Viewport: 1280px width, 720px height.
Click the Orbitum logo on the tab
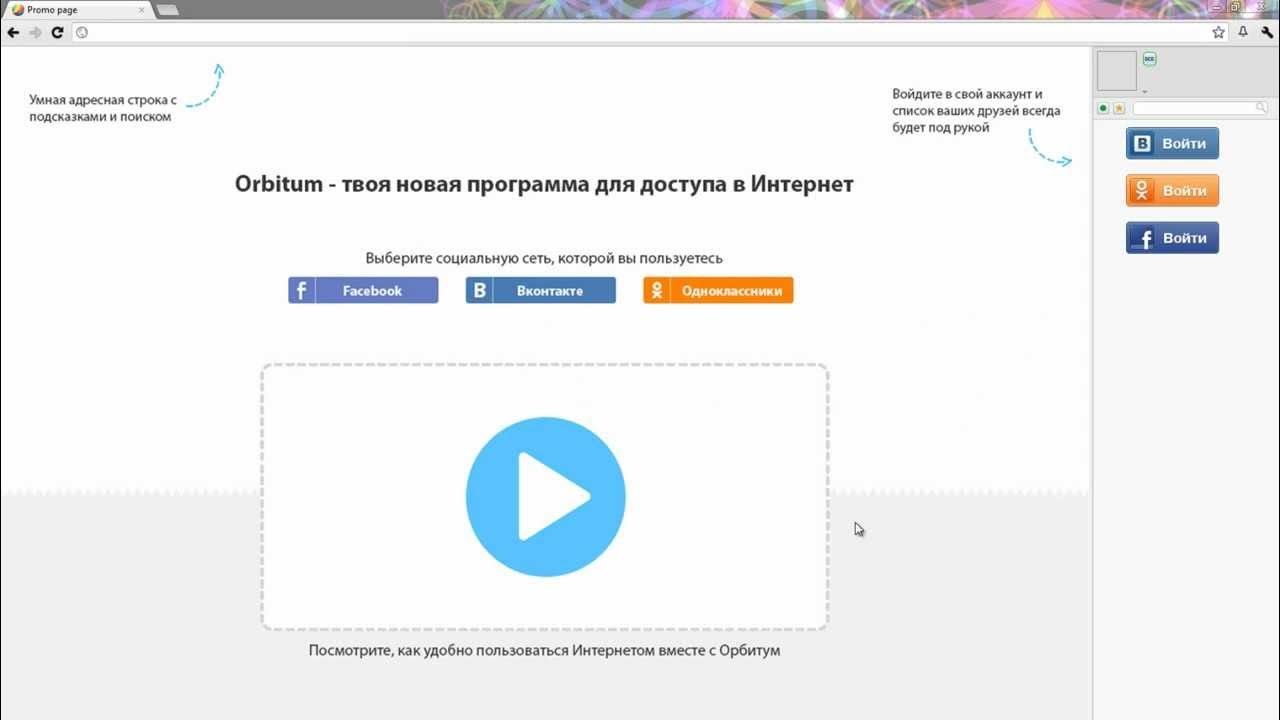tap(18, 10)
